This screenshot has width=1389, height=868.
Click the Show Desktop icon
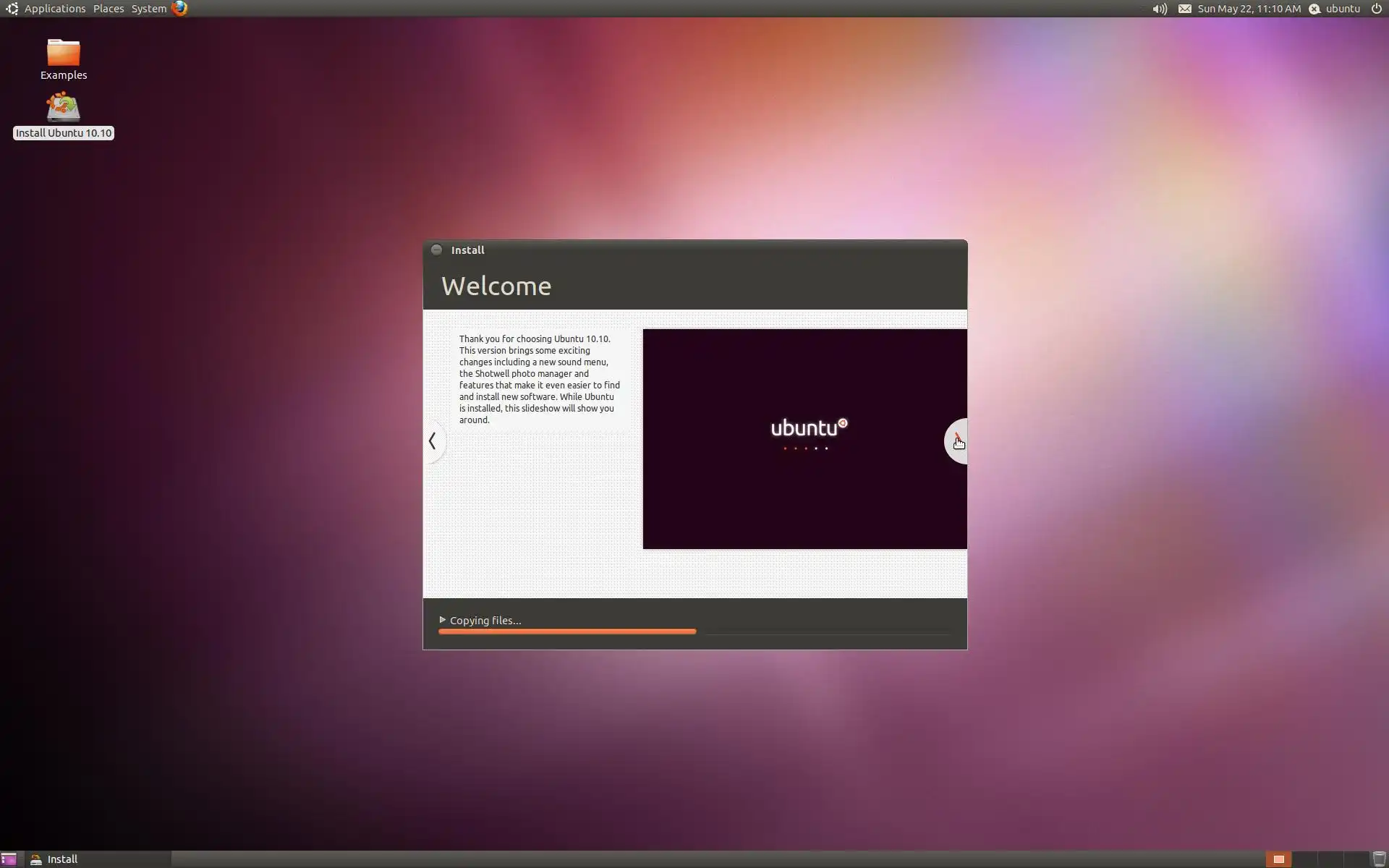tap(9, 859)
